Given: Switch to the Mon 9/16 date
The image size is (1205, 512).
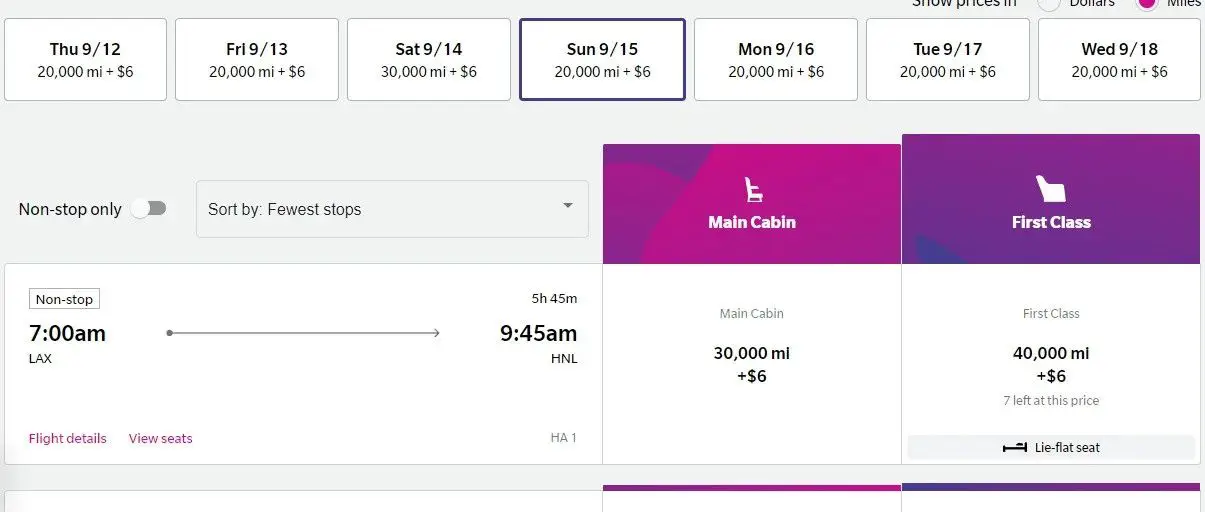Looking at the screenshot, I should (x=776, y=60).
